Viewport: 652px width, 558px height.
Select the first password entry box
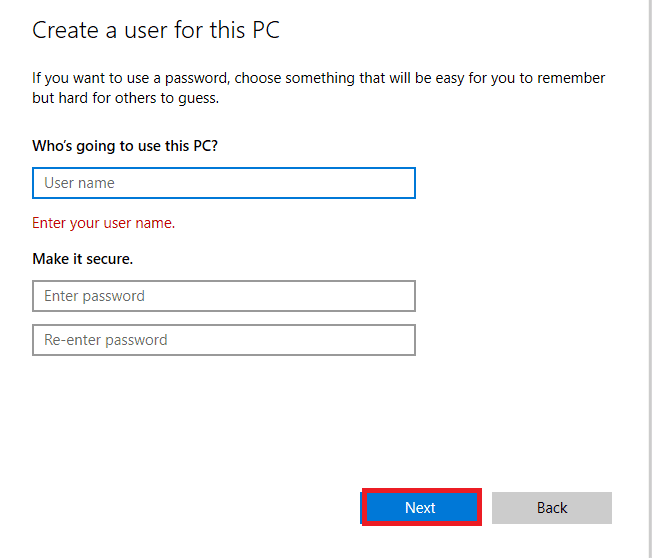point(223,296)
